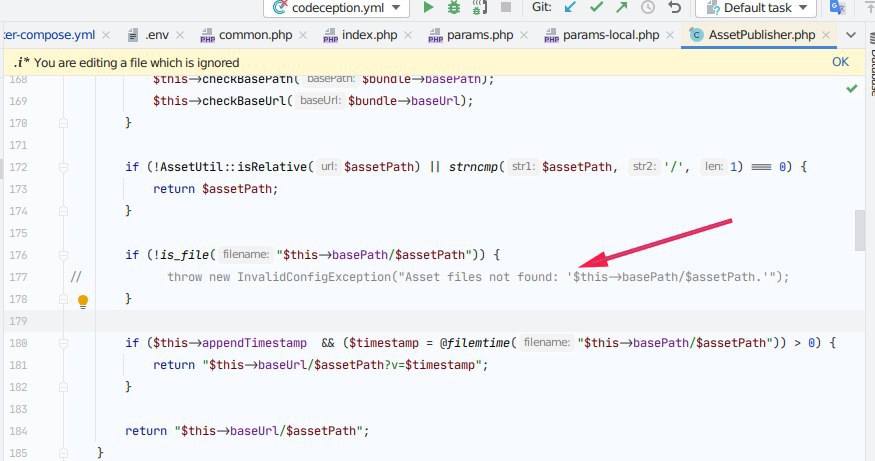The height and width of the screenshot is (461, 875).
Task: Toggle the fold marker at line 174
Action: click(64, 211)
